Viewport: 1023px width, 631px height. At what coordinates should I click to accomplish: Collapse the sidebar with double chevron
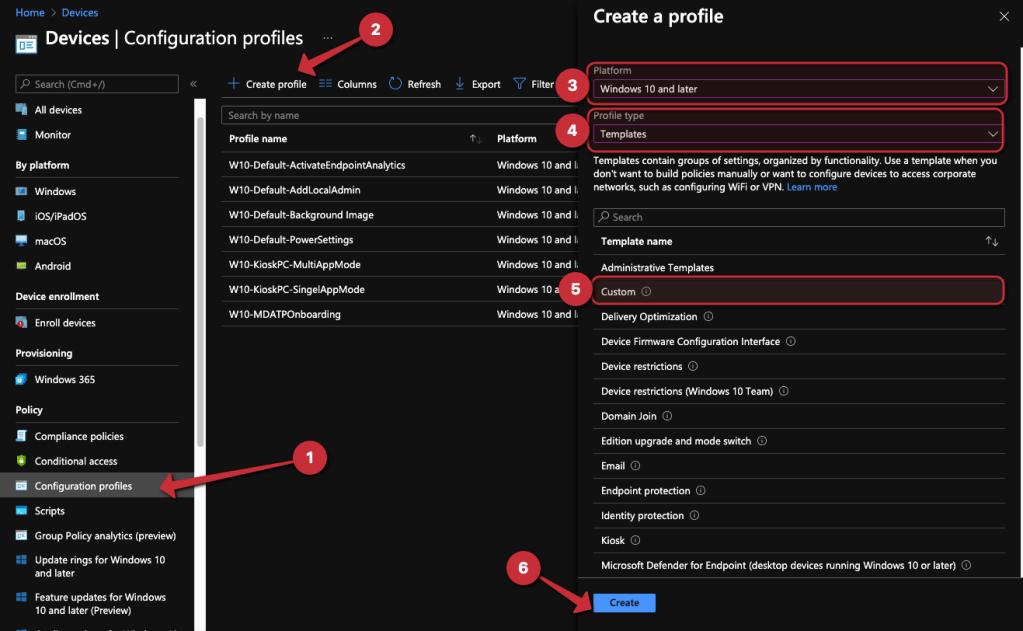point(193,84)
